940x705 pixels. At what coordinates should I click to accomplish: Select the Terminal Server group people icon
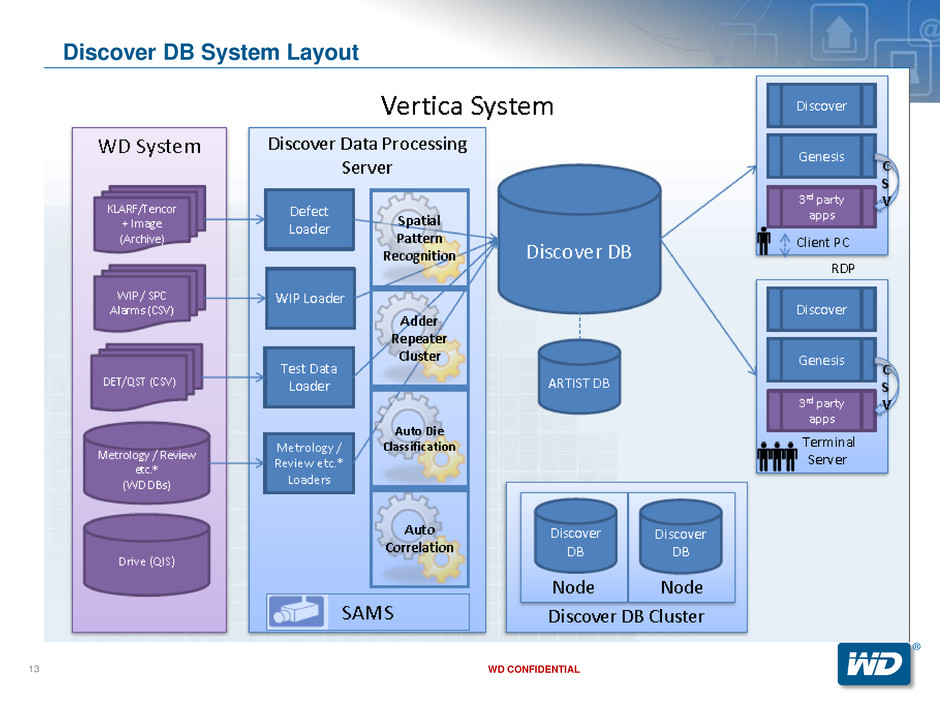(x=777, y=455)
